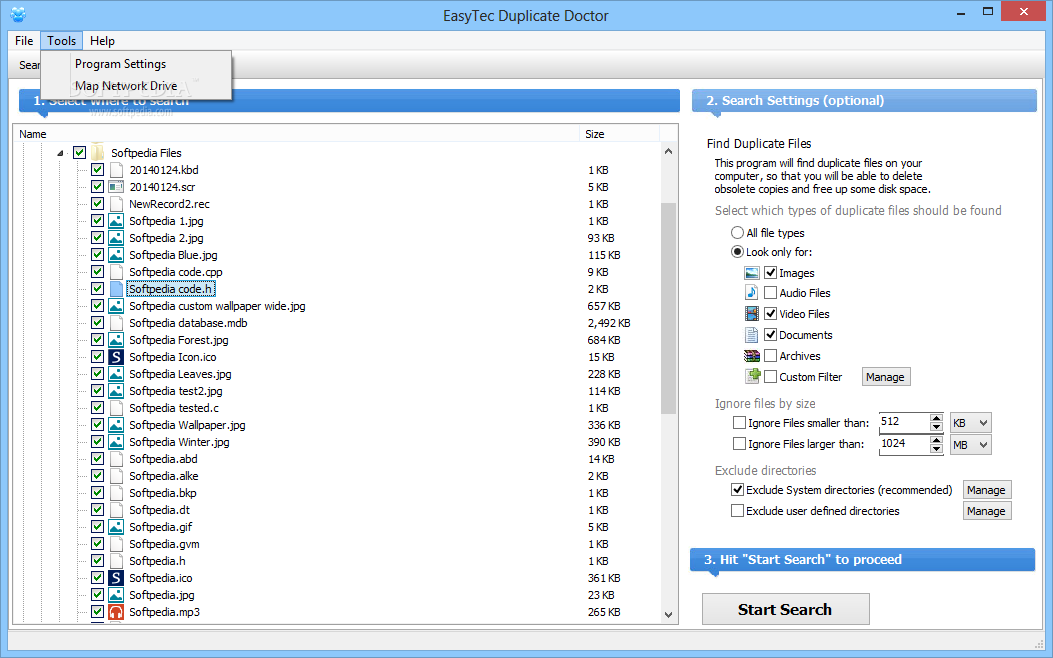
Task: Decrease the smaller-than size spinner value
Action: pyautogui.click(x=936, y=427)
